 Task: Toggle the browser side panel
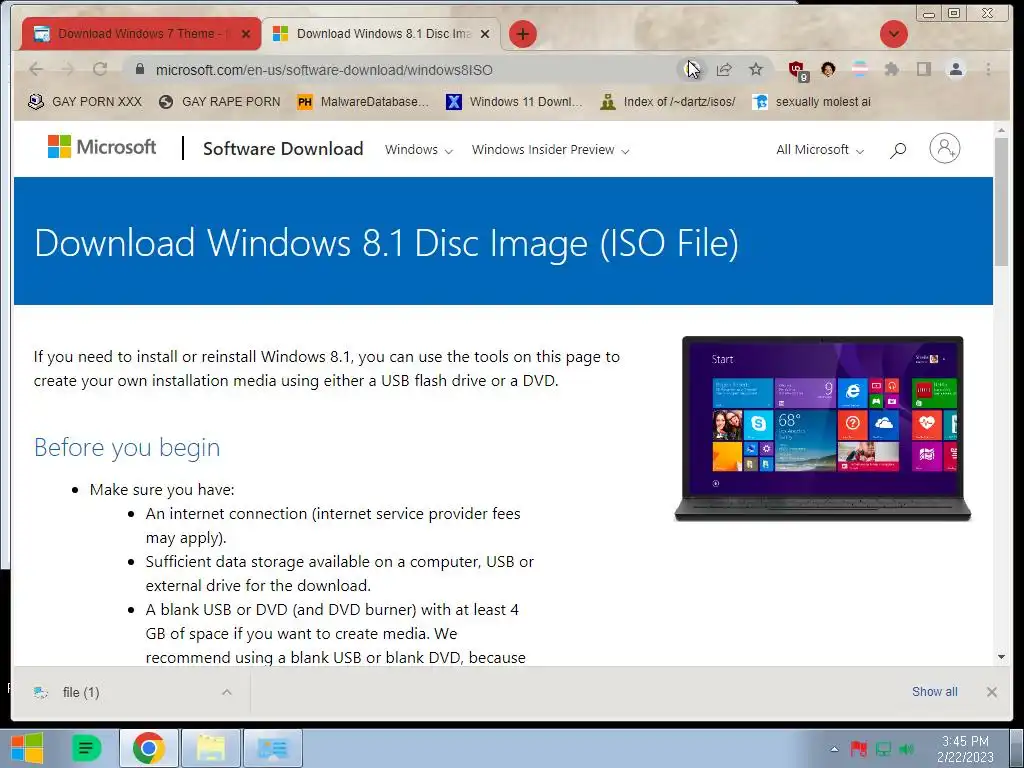tap(923, 69)
